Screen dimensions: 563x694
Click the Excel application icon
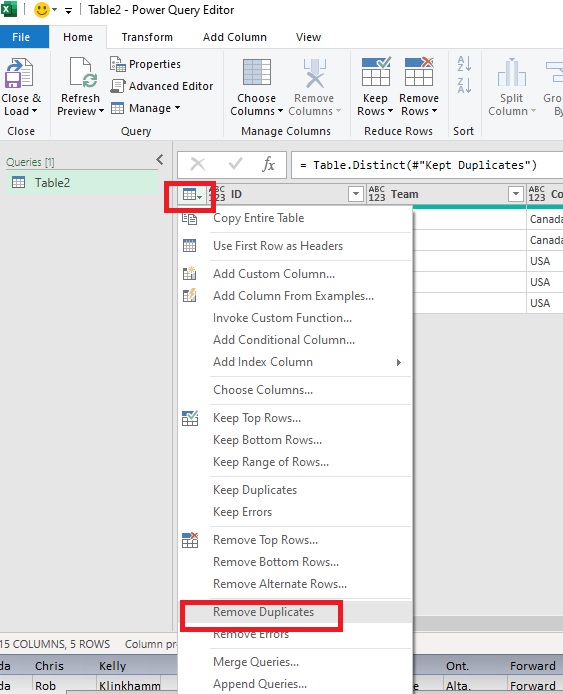point(8,9)
